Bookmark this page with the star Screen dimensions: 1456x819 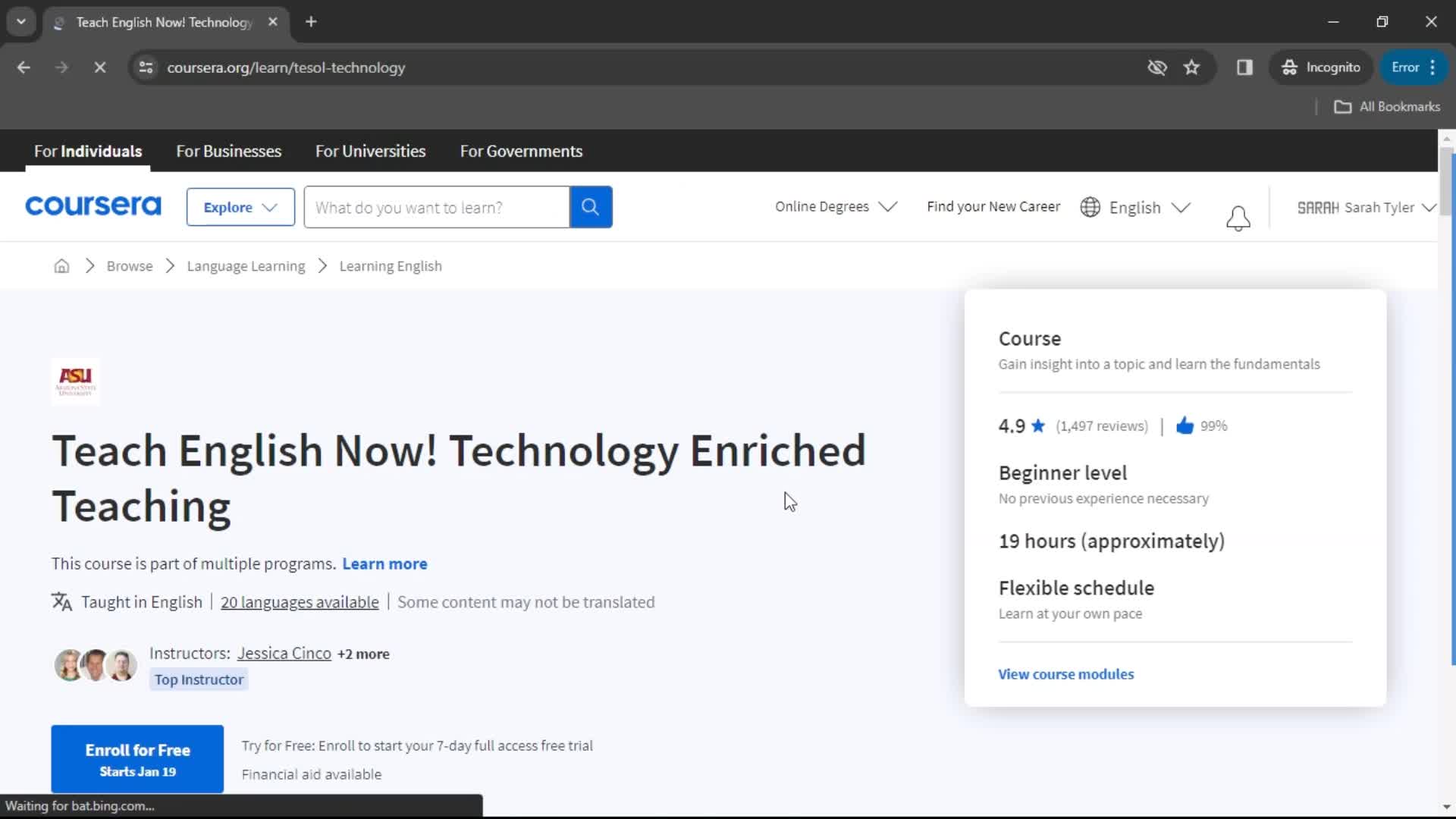[x=1192, y=67]
